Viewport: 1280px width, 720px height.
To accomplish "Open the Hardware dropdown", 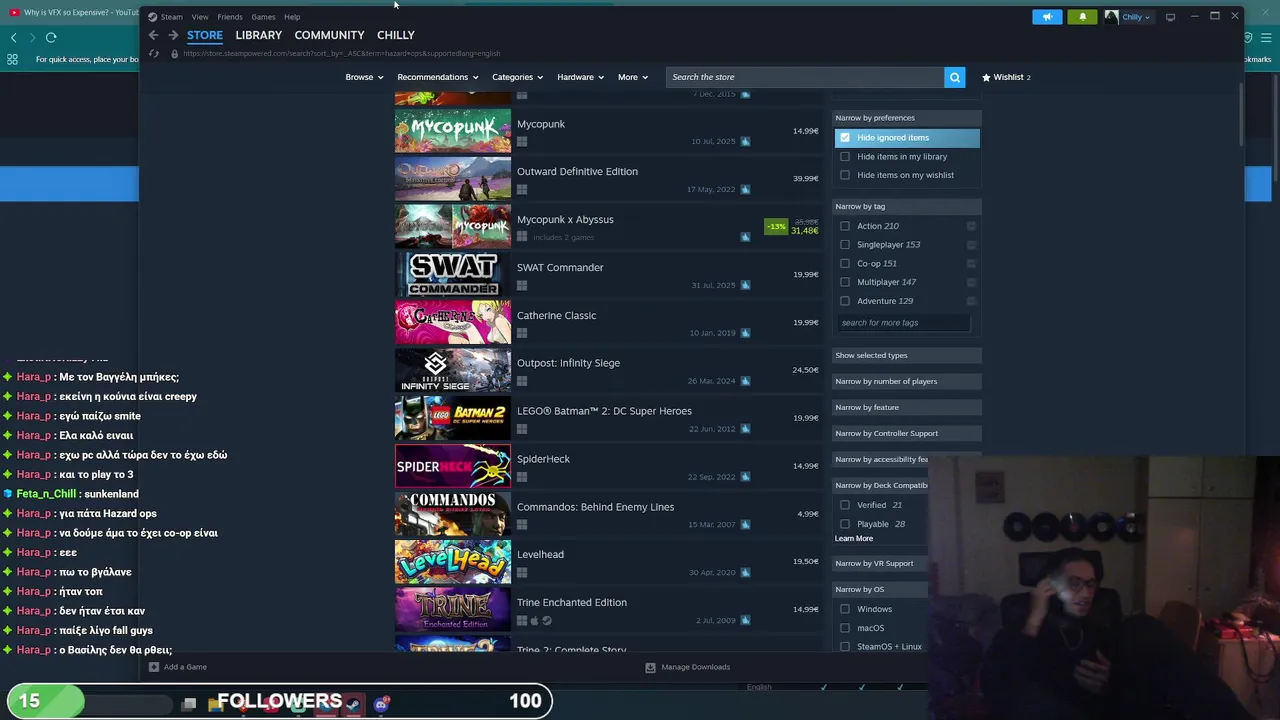I will pos(580,77).
